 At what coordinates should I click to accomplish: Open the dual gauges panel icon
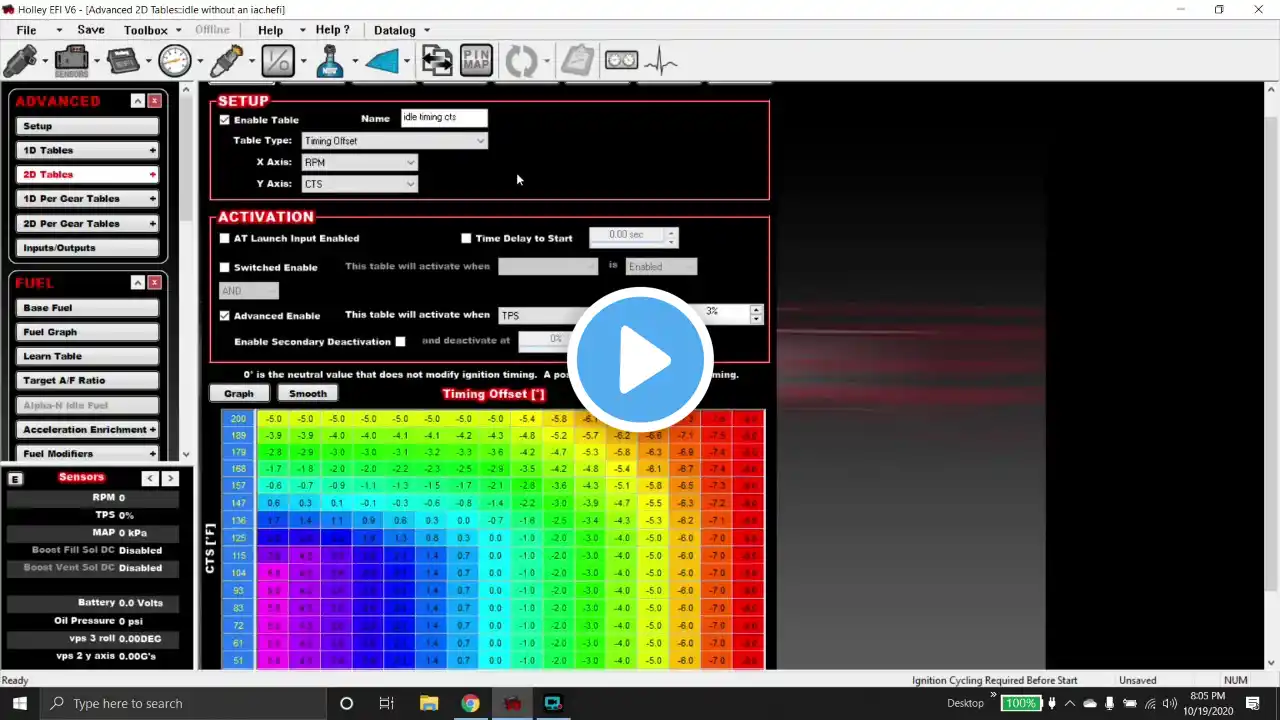pyautogui.click(x=621, y=62)
